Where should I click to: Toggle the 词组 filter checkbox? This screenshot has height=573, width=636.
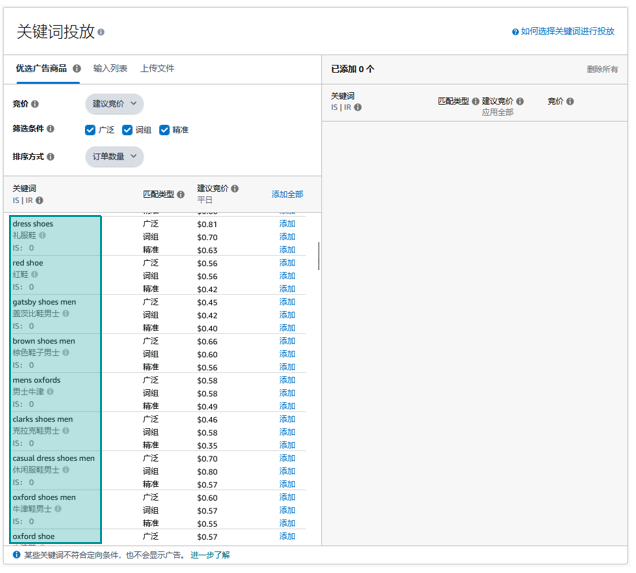[x=127, y=130]
